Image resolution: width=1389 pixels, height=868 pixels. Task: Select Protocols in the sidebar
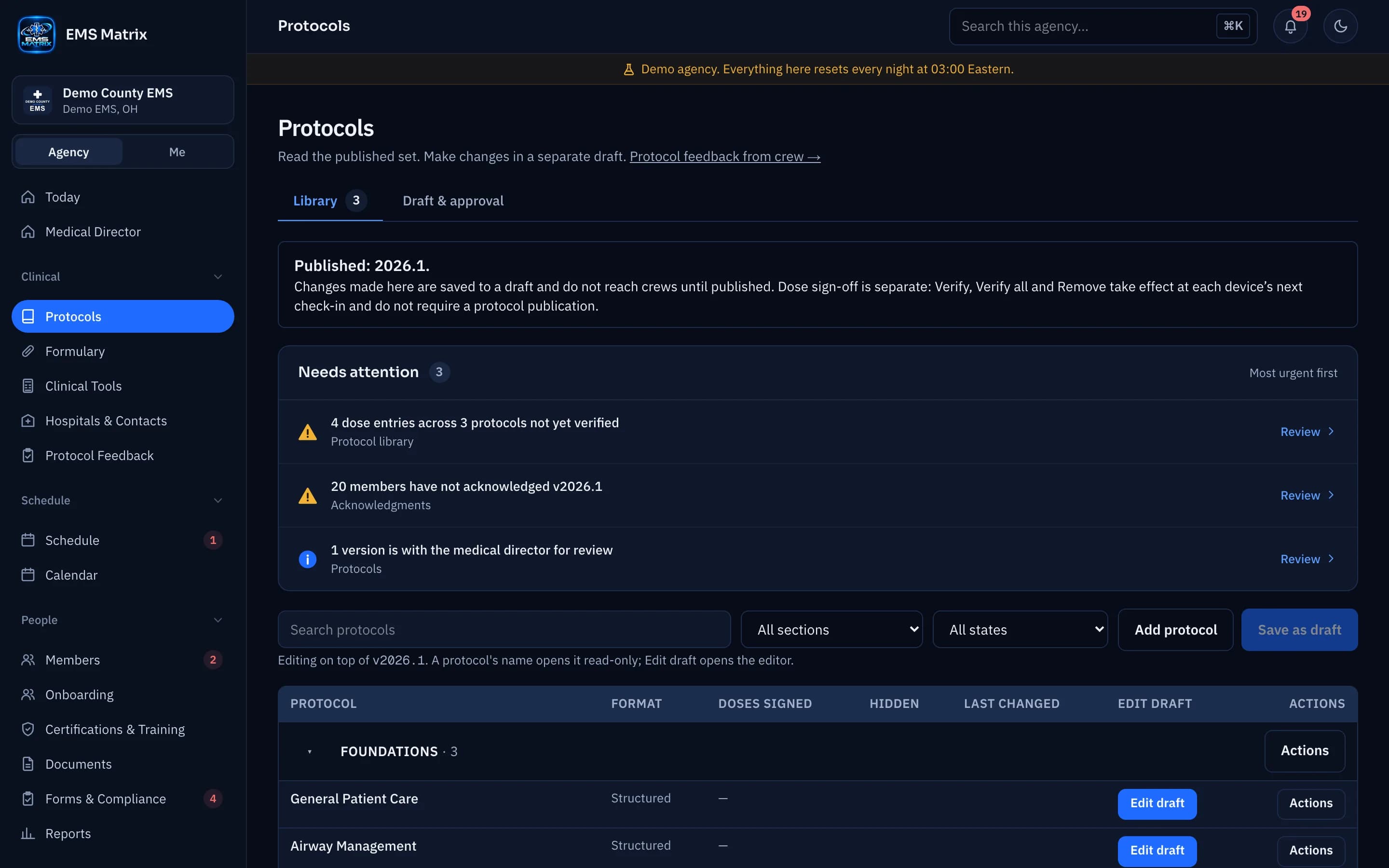(x=123, y=316)
